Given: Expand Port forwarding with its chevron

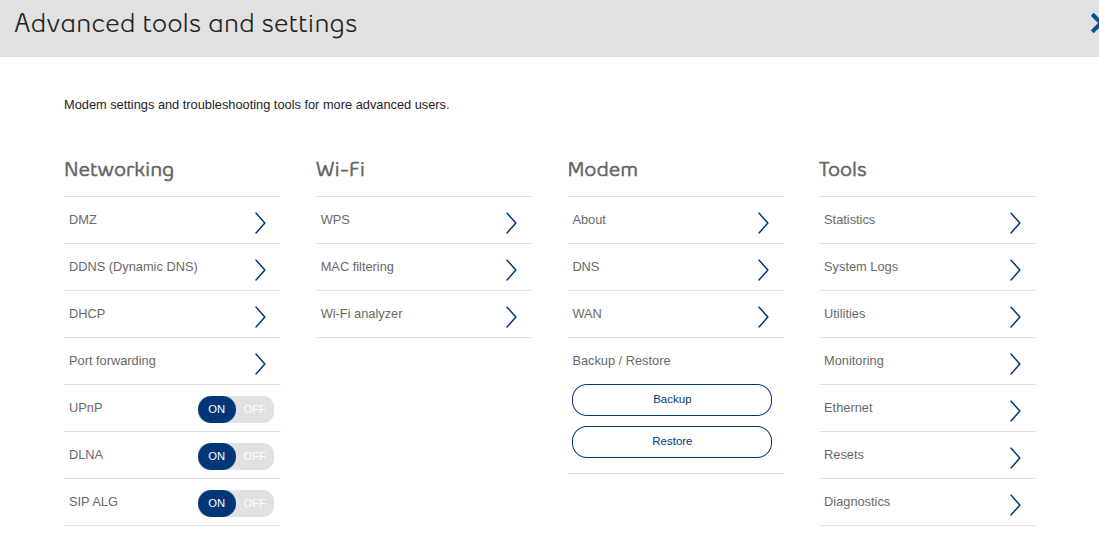Looking at the screenshot, I should pos(260,363).
